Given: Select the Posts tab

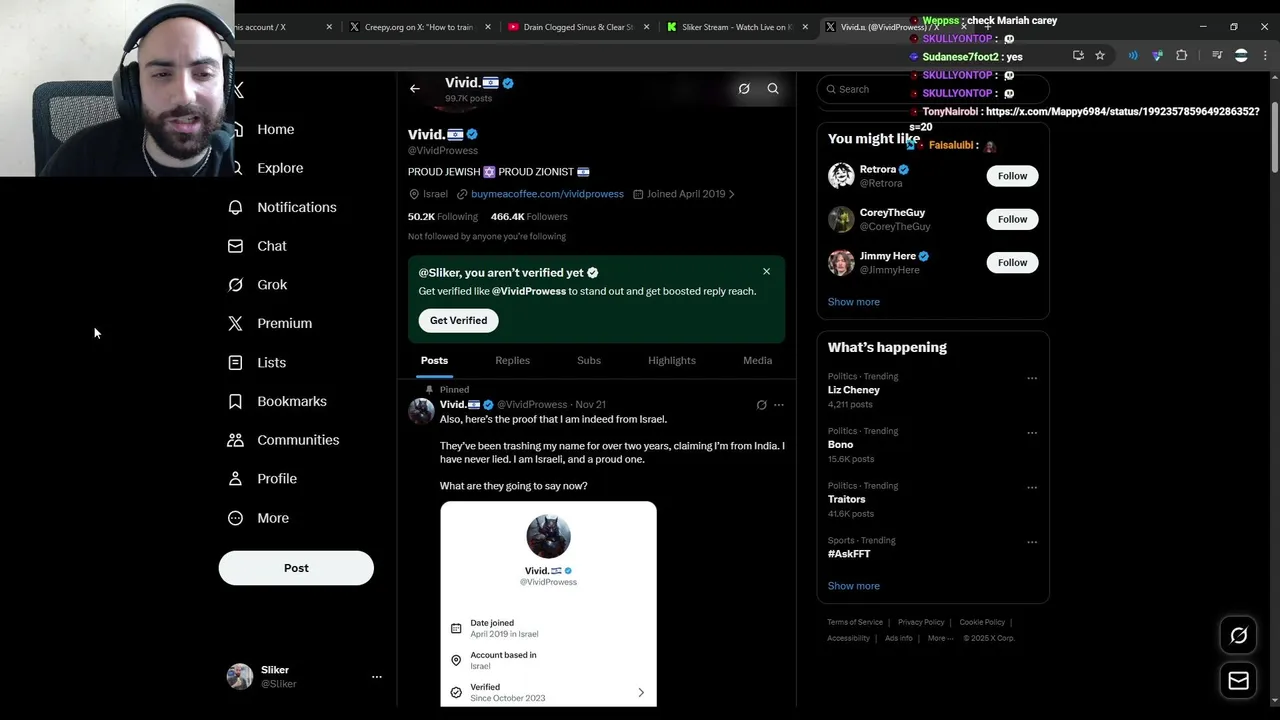Looking at the screenshot, I should pyautogui.click(x=434, y=360).
